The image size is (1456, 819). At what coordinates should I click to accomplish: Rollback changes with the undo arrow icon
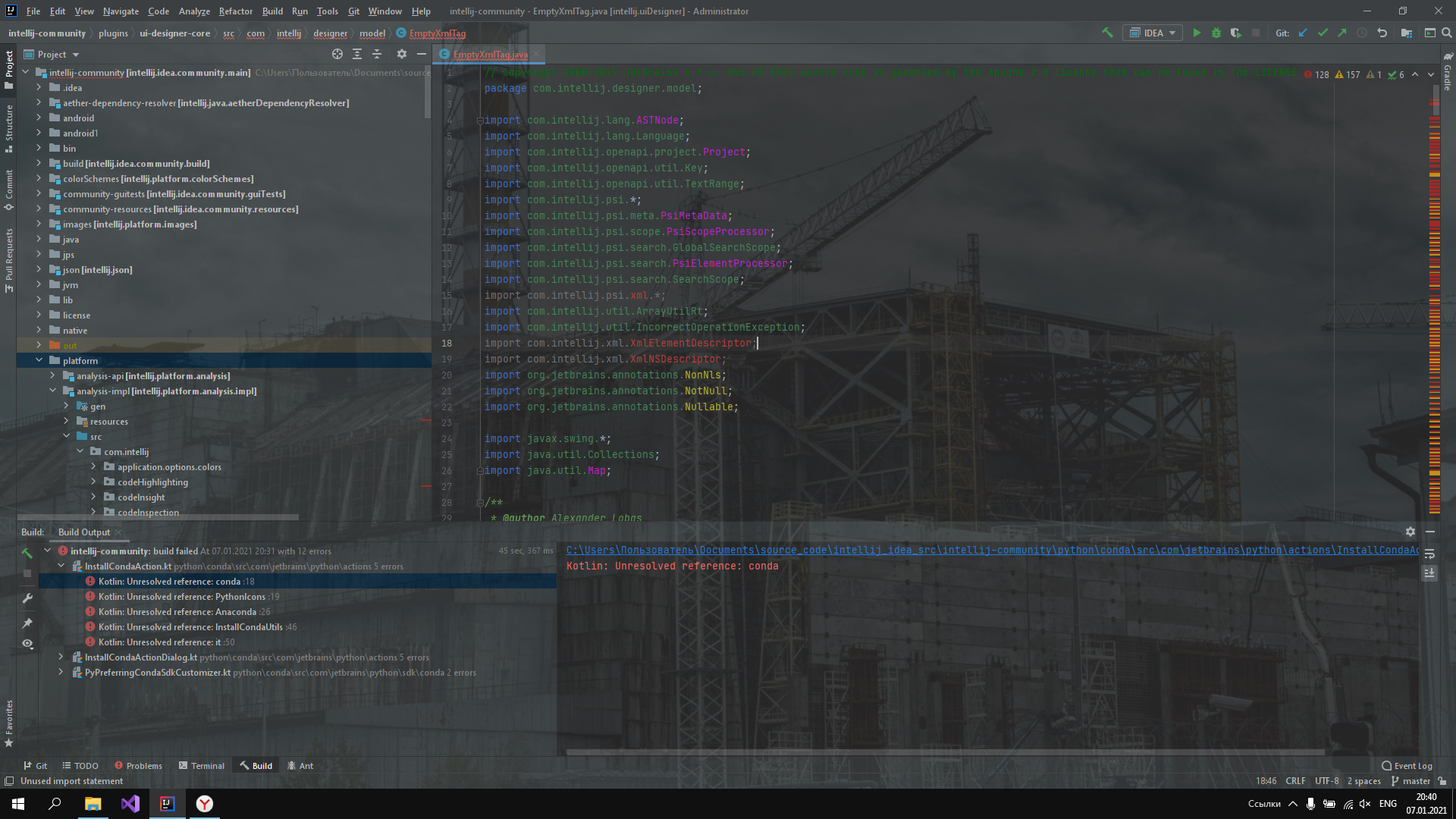click(x=1382, y=33)
